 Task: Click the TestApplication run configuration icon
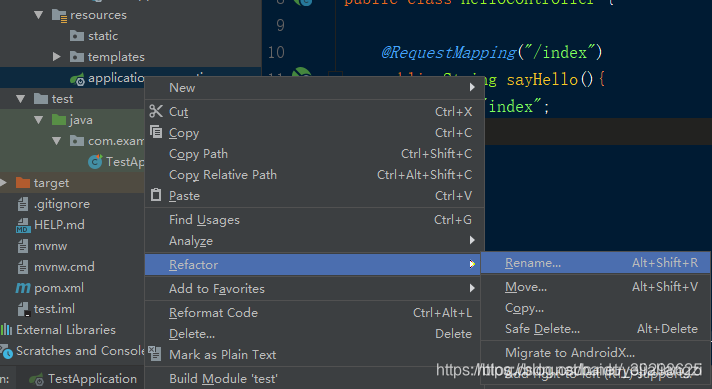pyautogui.click(x=36, y=379)
